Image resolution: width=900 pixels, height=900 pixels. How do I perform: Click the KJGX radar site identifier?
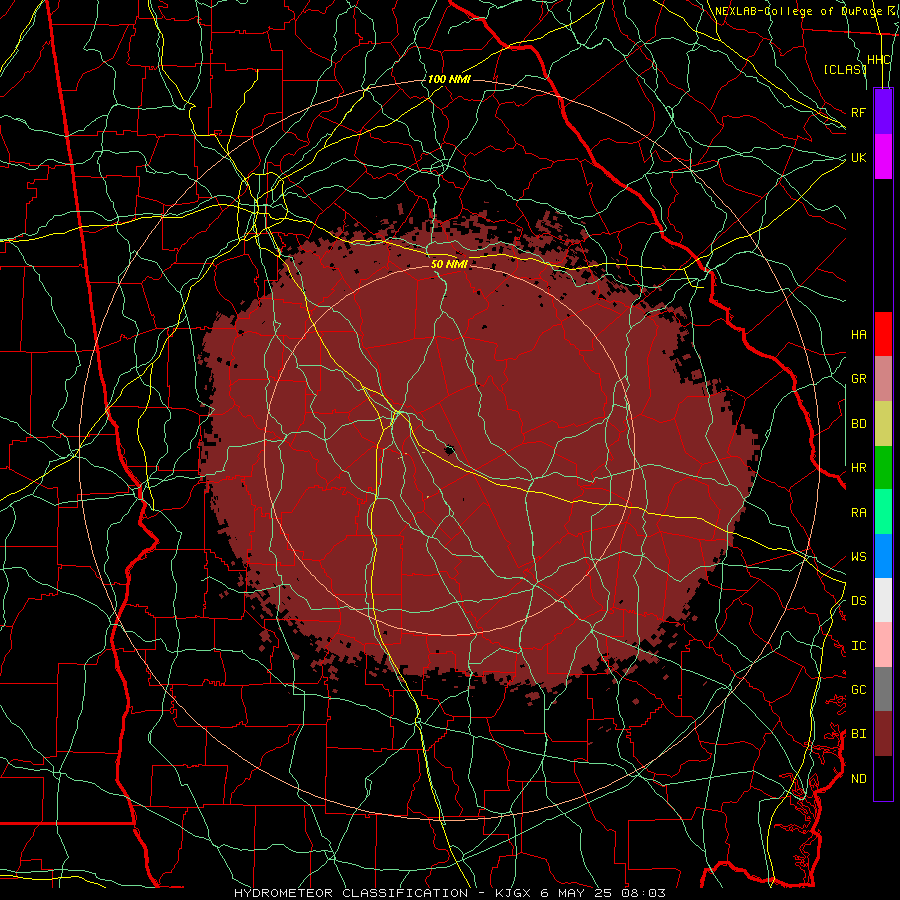coord(515,893)
